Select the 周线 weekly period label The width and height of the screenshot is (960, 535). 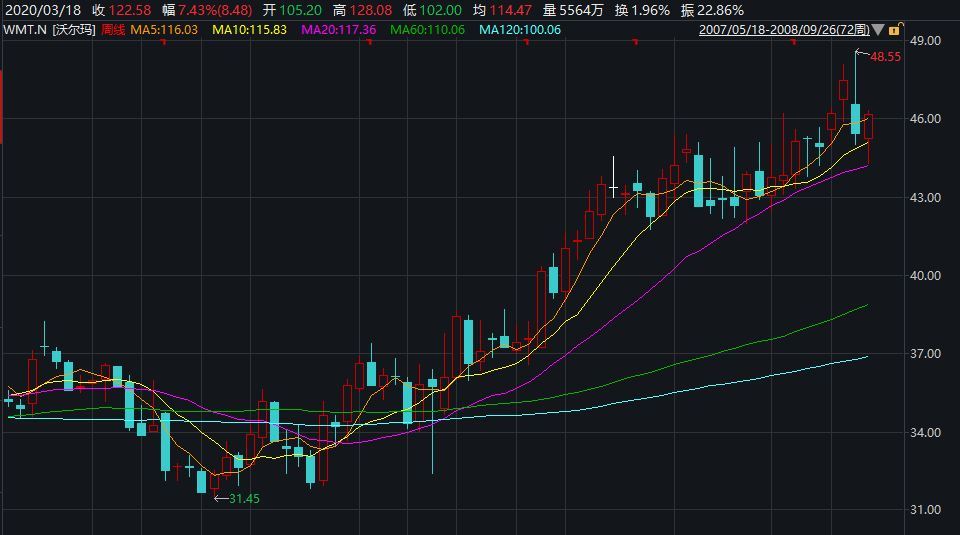click(x=113, y=29)
